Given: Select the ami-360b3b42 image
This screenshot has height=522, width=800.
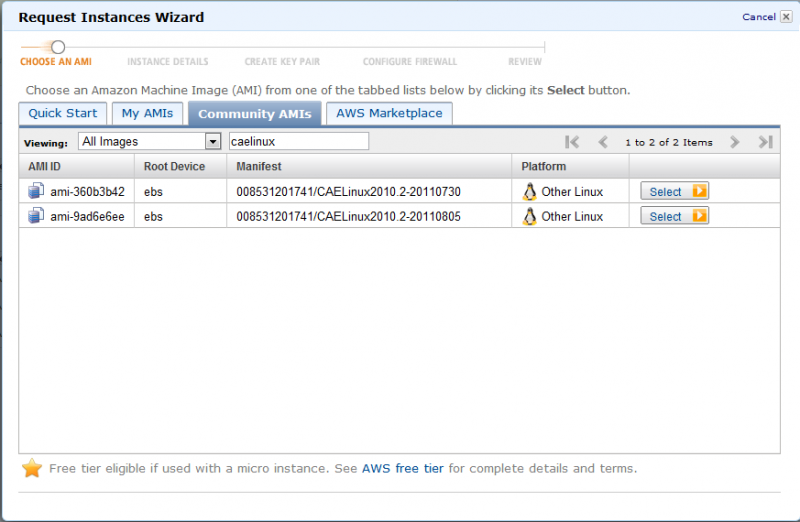Looking at the screenshot, I should pyautogui.click(x=674, y=191).
